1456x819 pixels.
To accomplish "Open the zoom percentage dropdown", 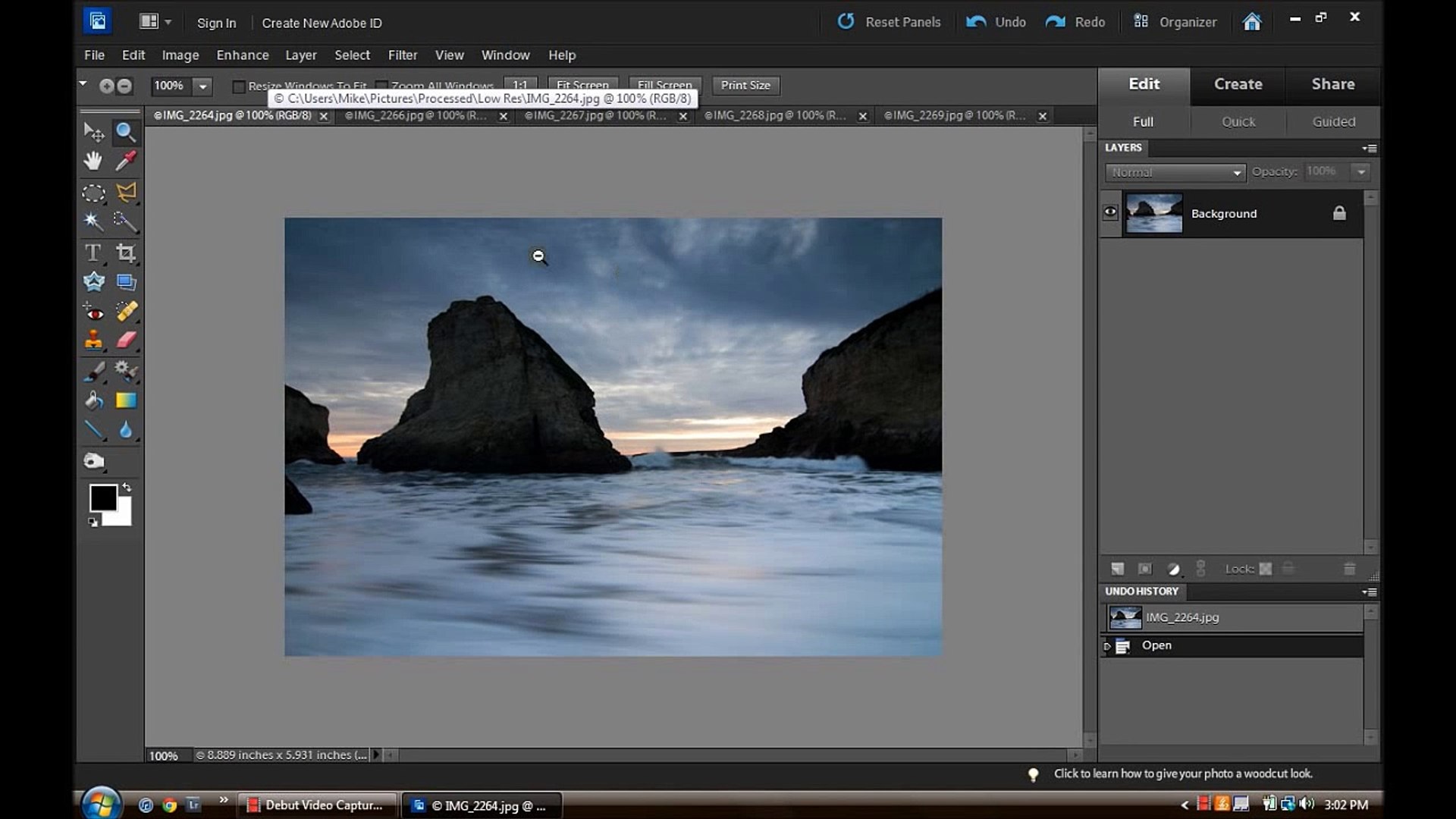I will [x=202, y=86].
